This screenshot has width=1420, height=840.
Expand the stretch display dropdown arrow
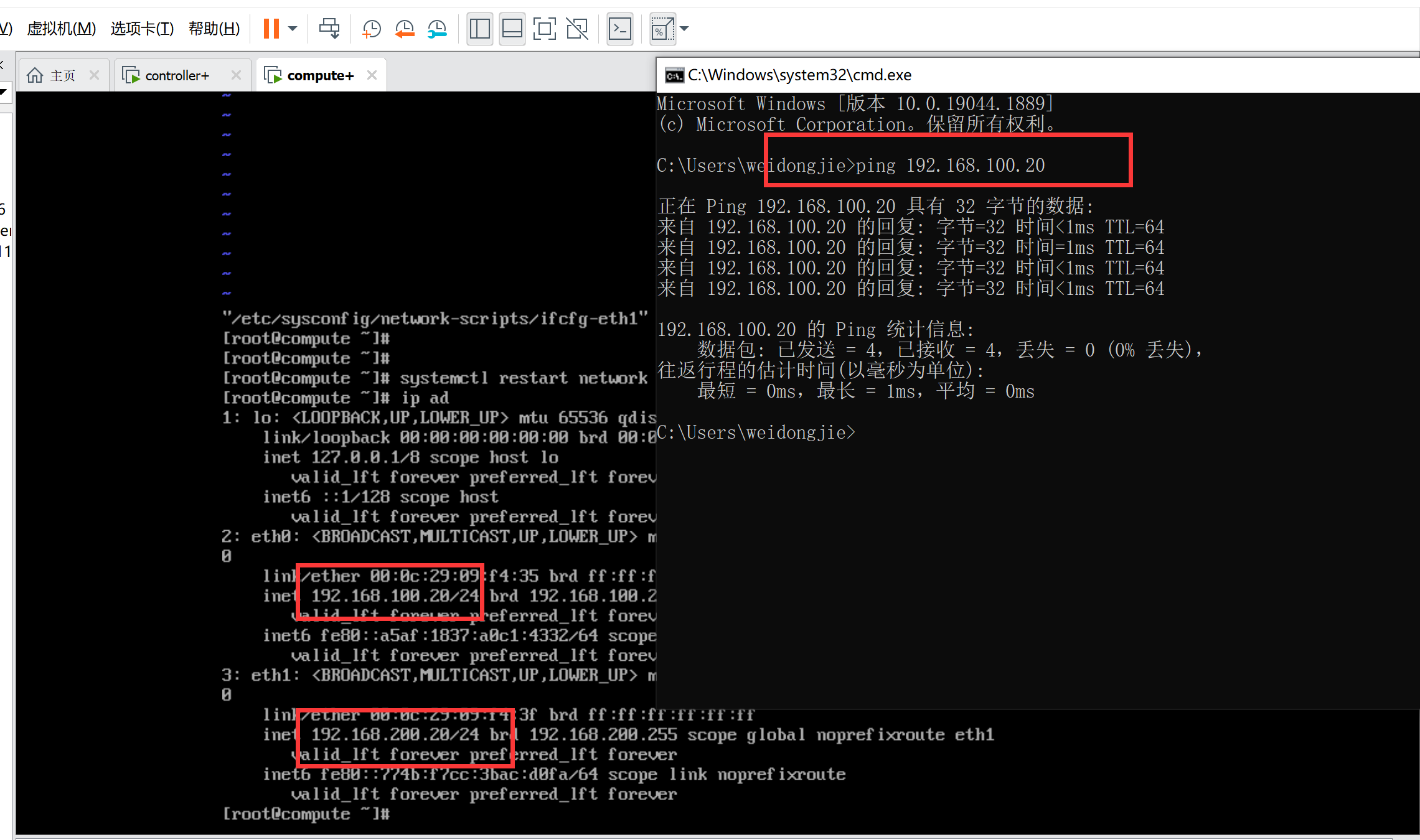click(685, 29)
